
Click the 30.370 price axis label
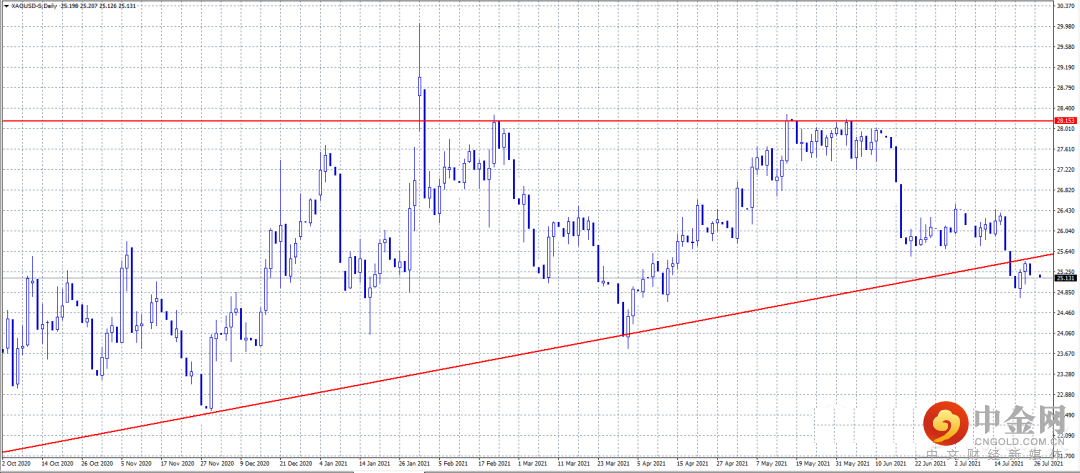click(1066, 6)
